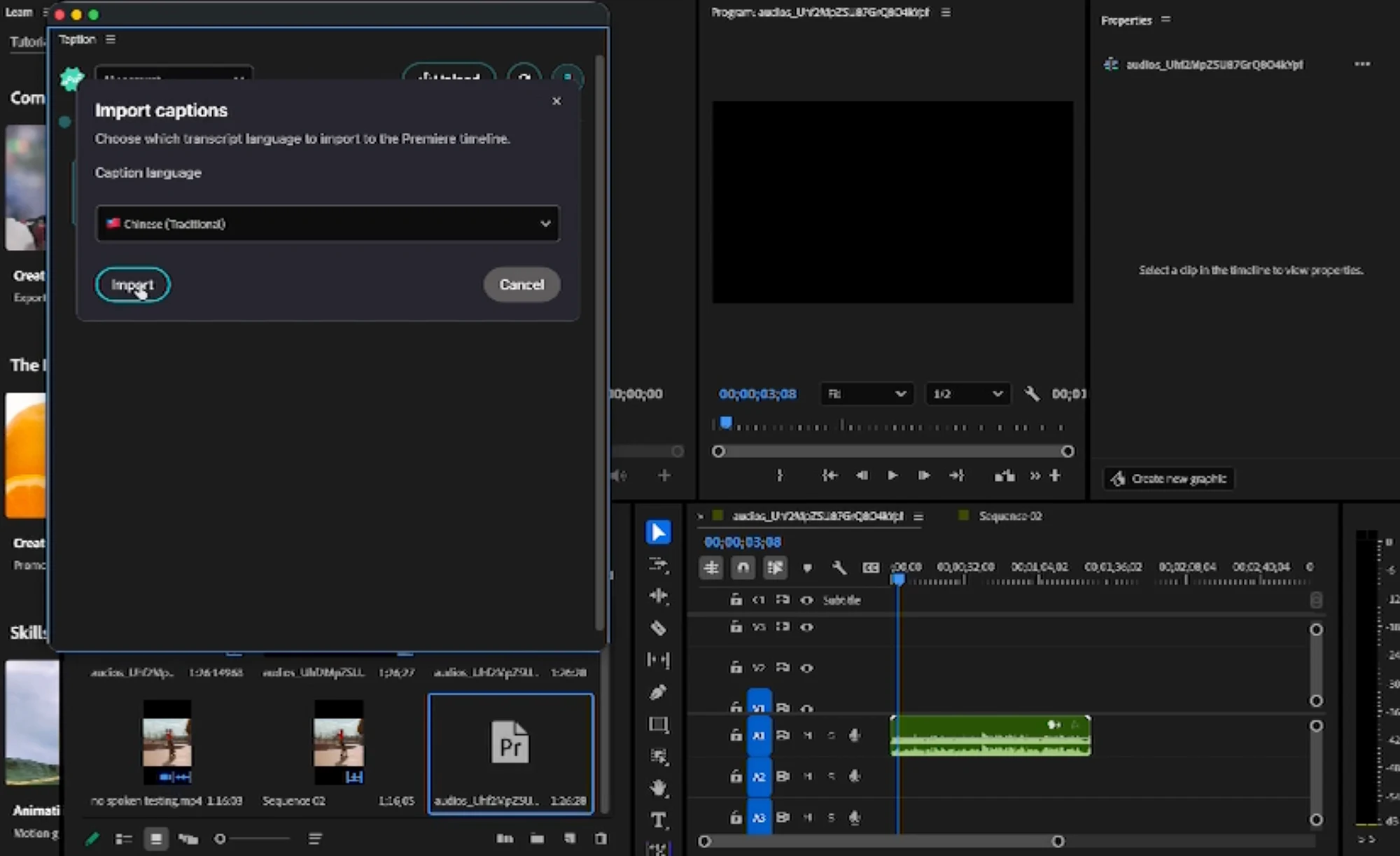Open Taption panel hamburger menu

point(111,39)
